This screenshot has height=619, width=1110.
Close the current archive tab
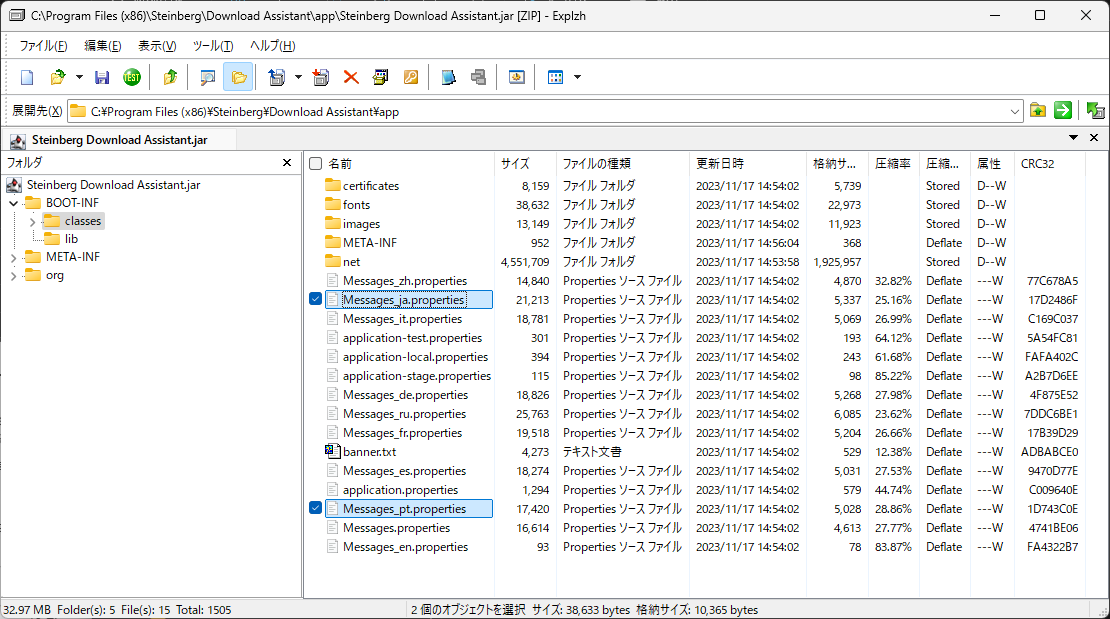[1094, 137]
